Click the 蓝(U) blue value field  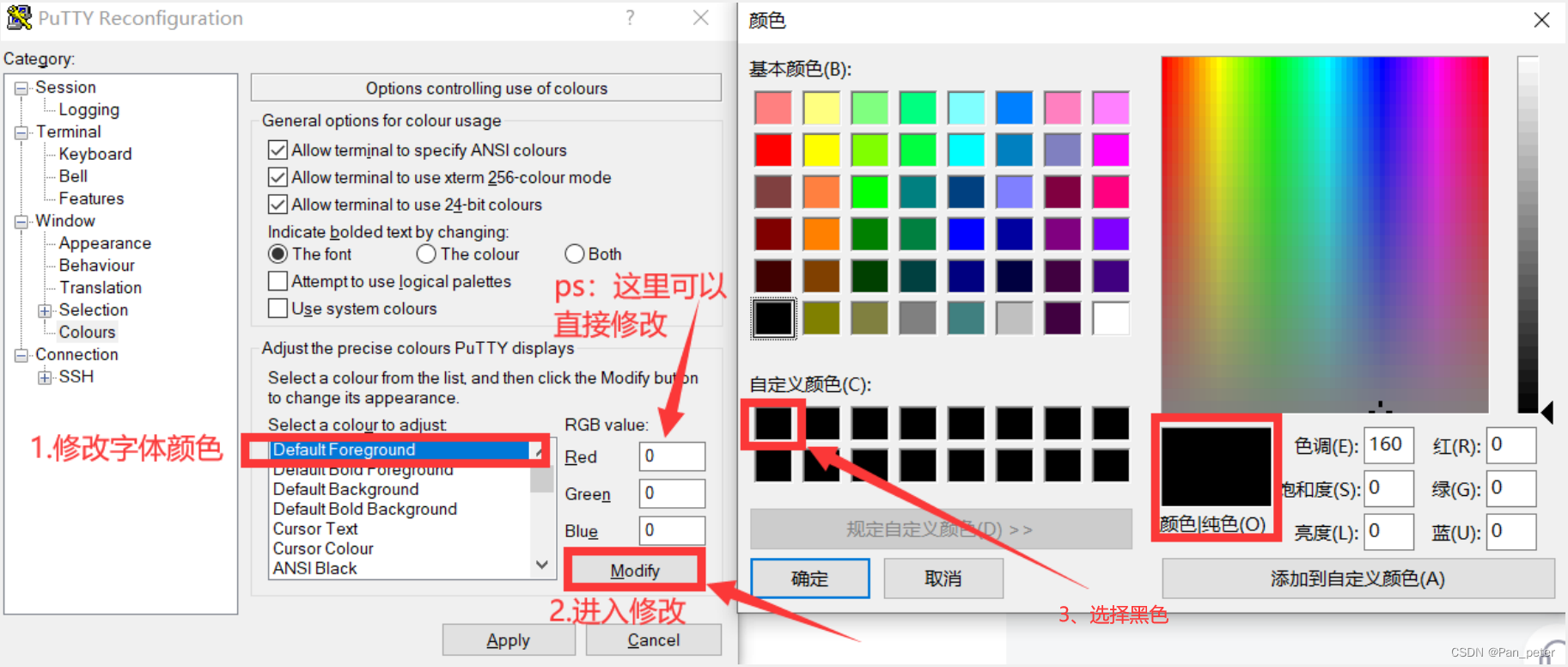tap(1511, 531)
